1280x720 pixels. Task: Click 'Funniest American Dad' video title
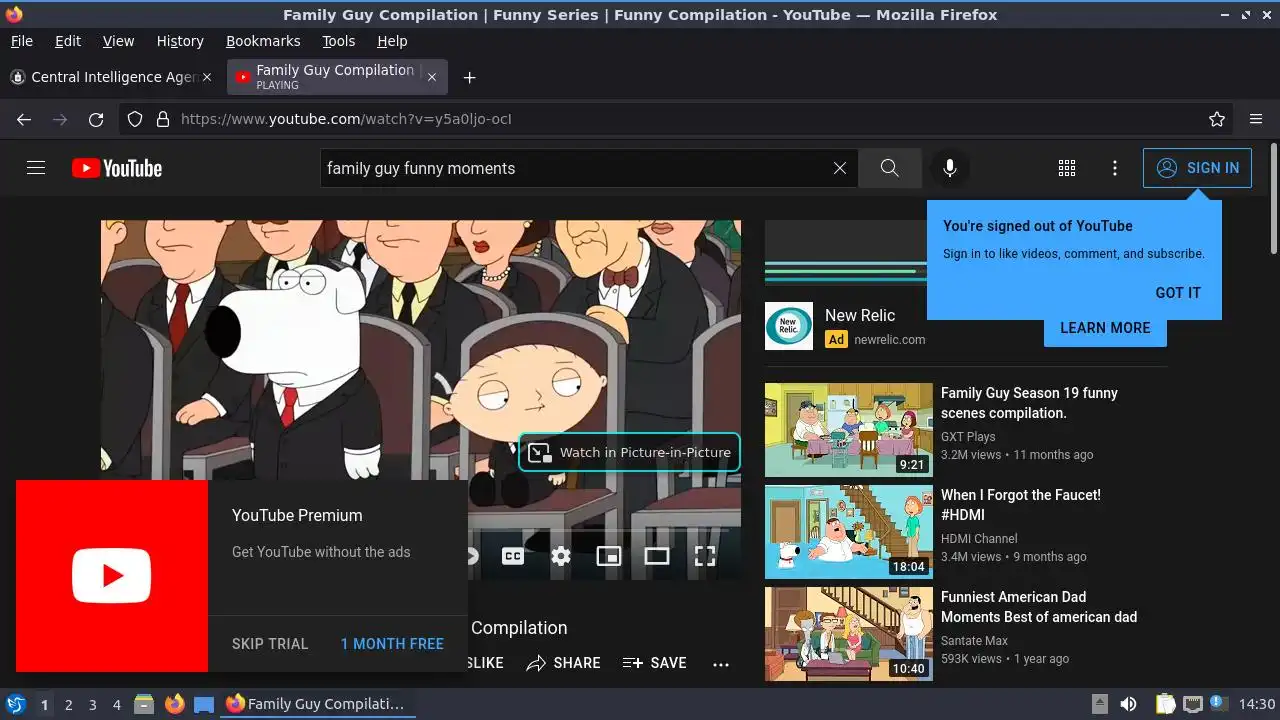[1039, 607]
